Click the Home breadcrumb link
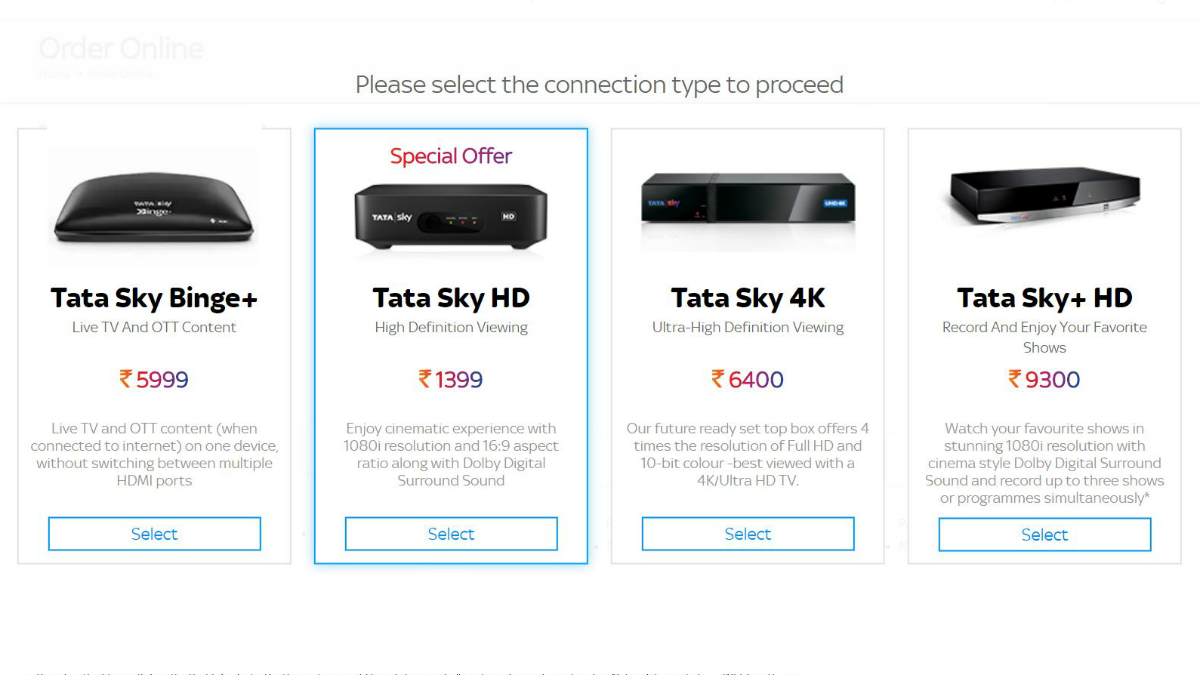This screenshot has width=1200, height=675. 52,73
